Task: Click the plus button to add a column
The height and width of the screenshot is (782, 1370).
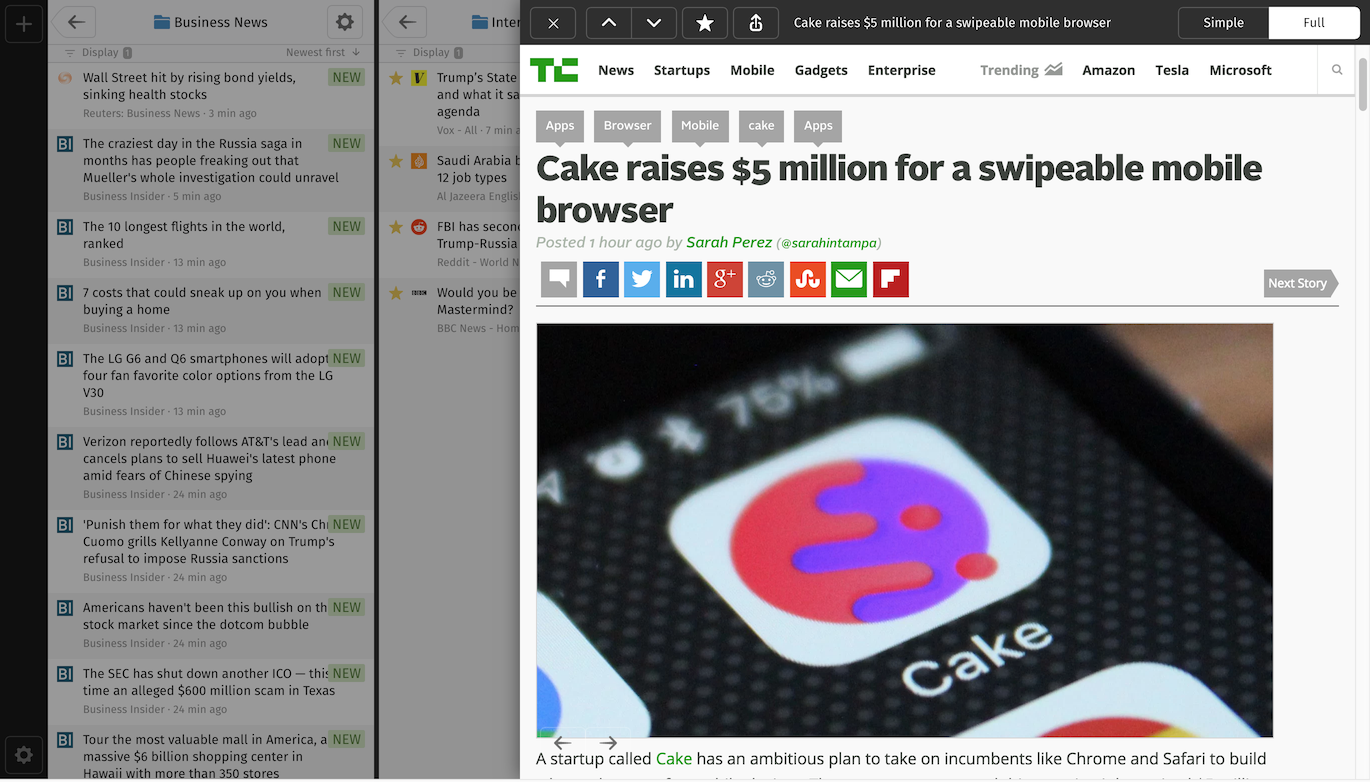Action: [24, 23]
